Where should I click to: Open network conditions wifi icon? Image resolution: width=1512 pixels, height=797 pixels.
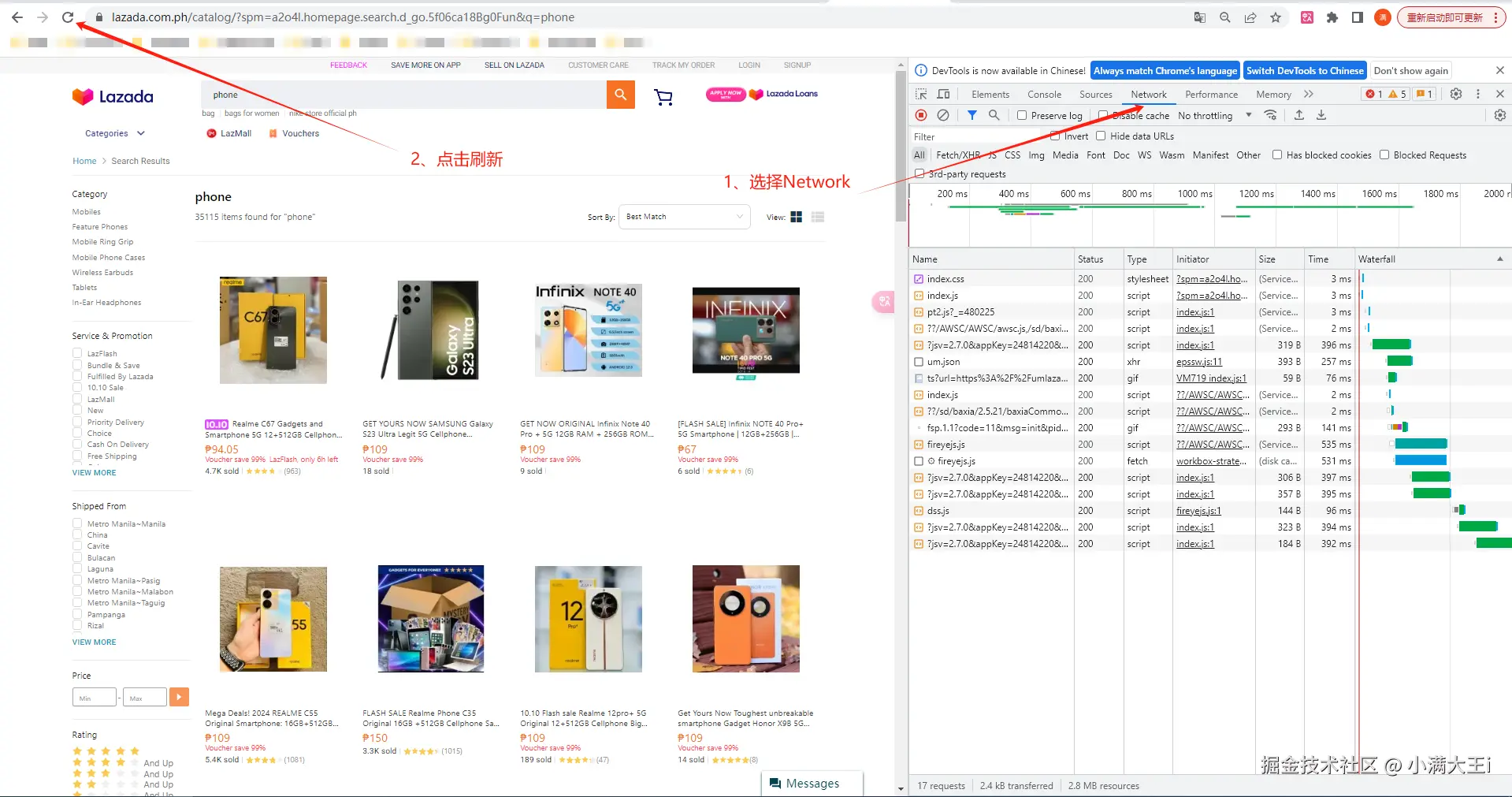1270,115
